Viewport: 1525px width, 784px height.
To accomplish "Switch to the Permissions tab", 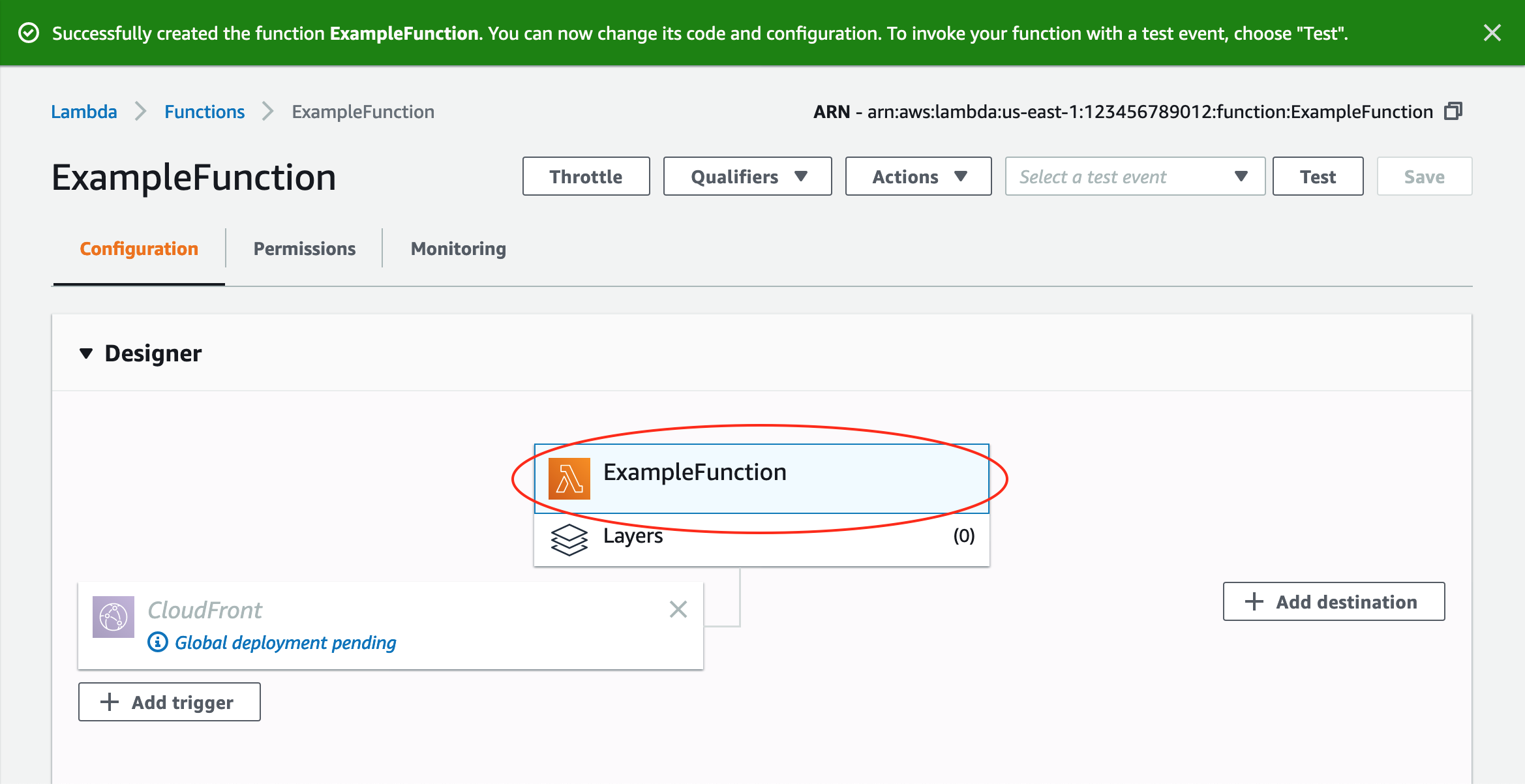I will (x=304, y=249).
